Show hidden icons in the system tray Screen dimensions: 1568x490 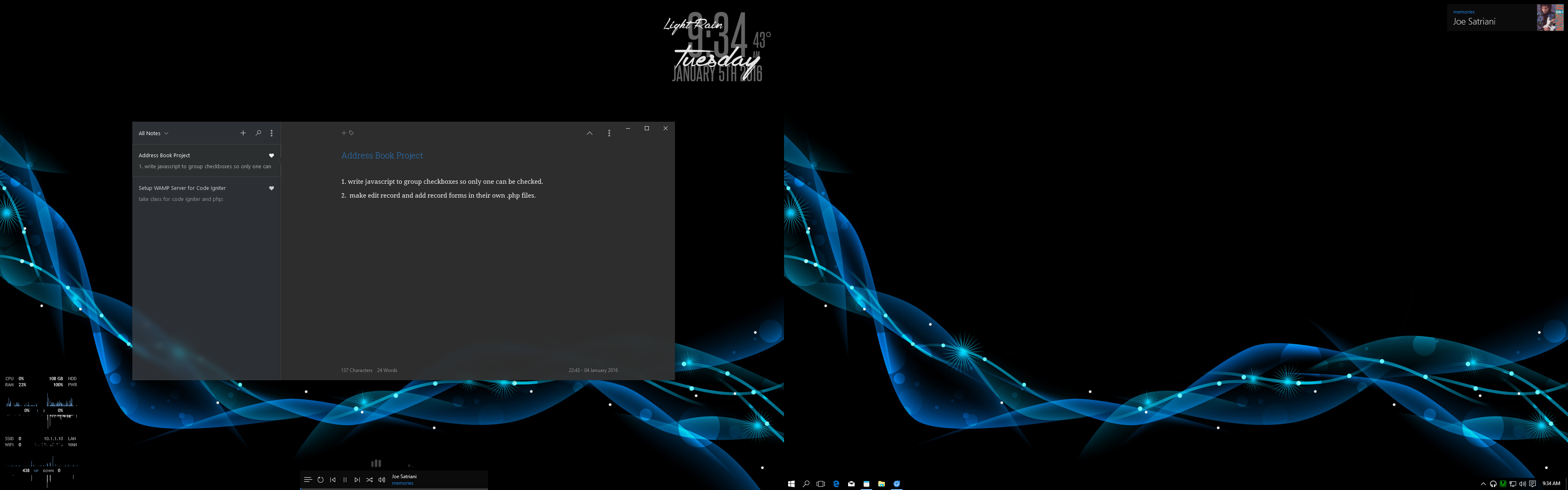click(1483, 483)
